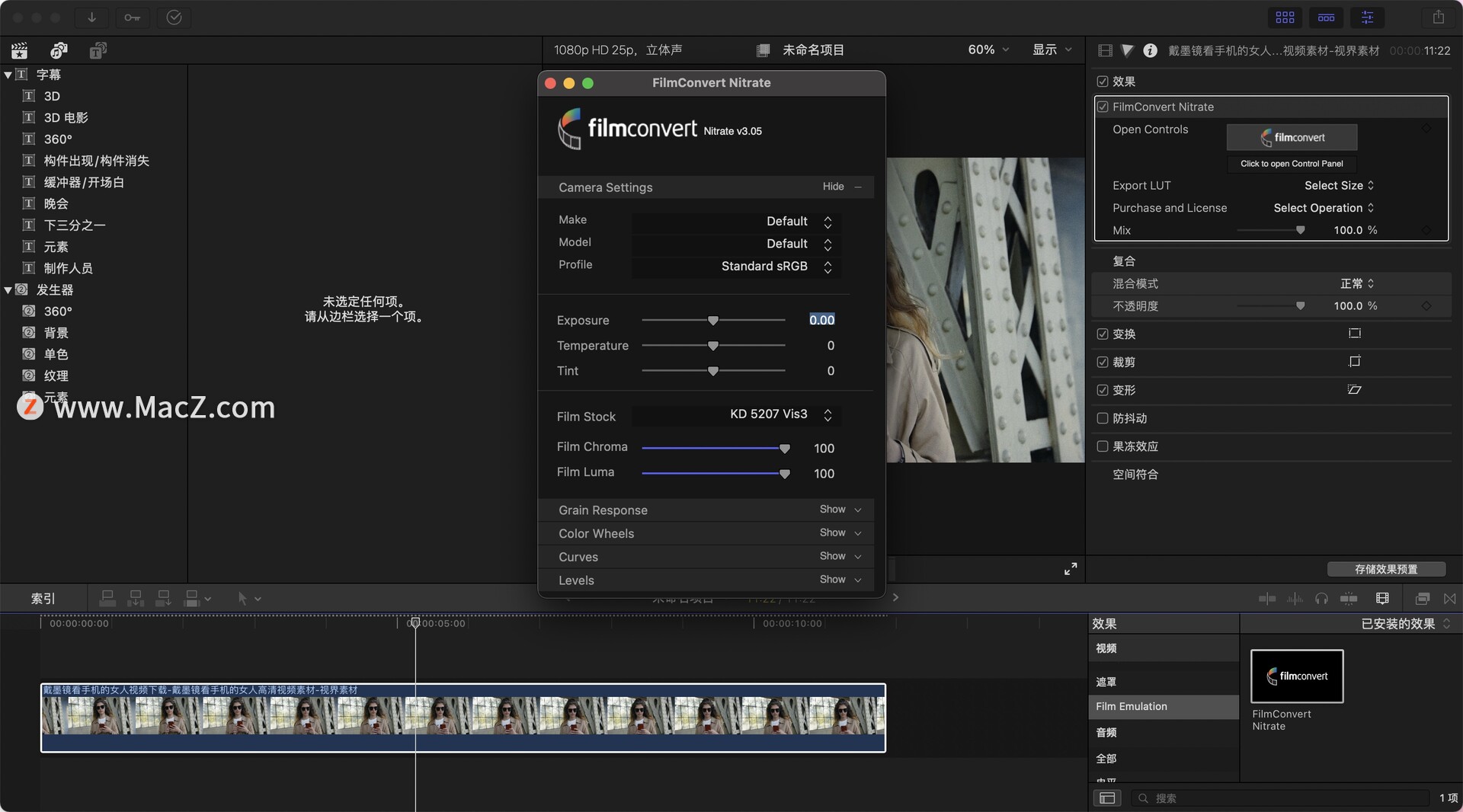Collapse the 发生器 tree category
1463x812 pixels.
click(x=8, y=290)
